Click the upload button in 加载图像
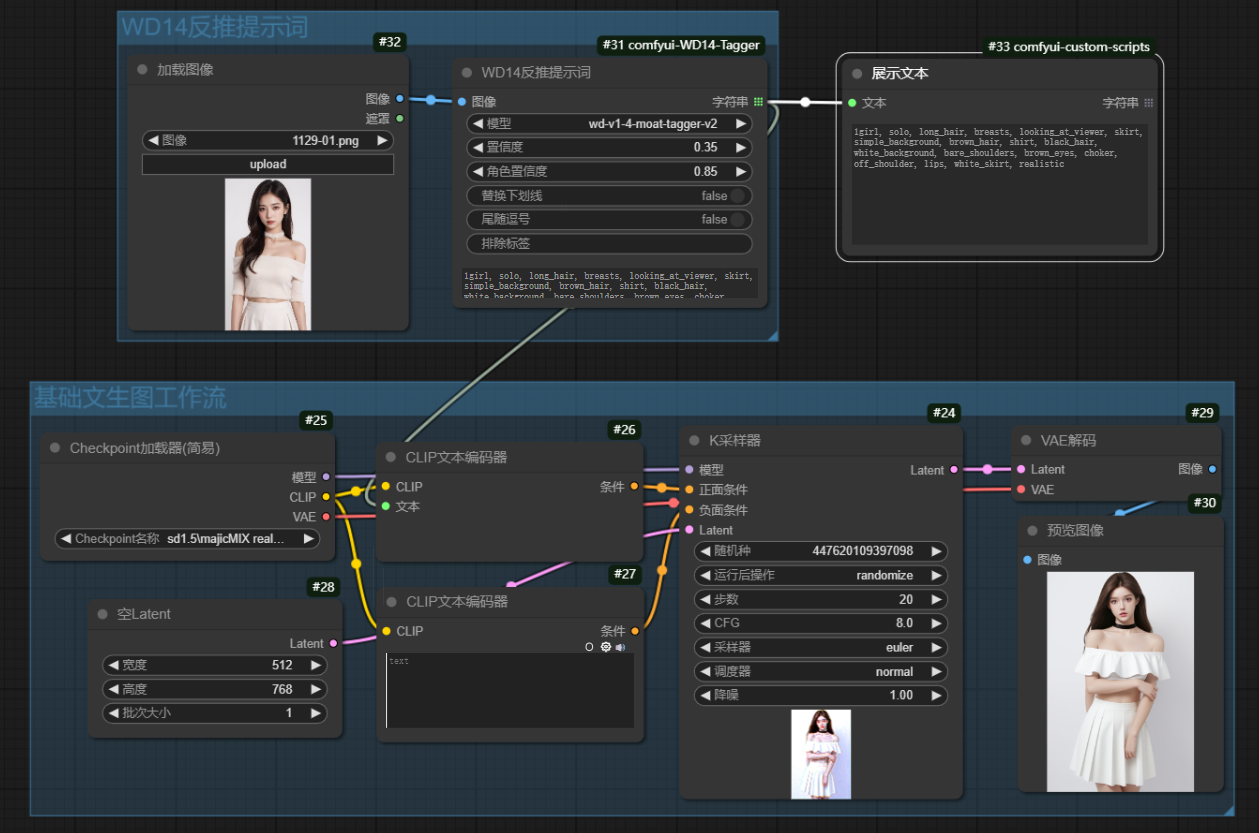Viewport: 1259px width, 833px height. click(x=267, y=164)
